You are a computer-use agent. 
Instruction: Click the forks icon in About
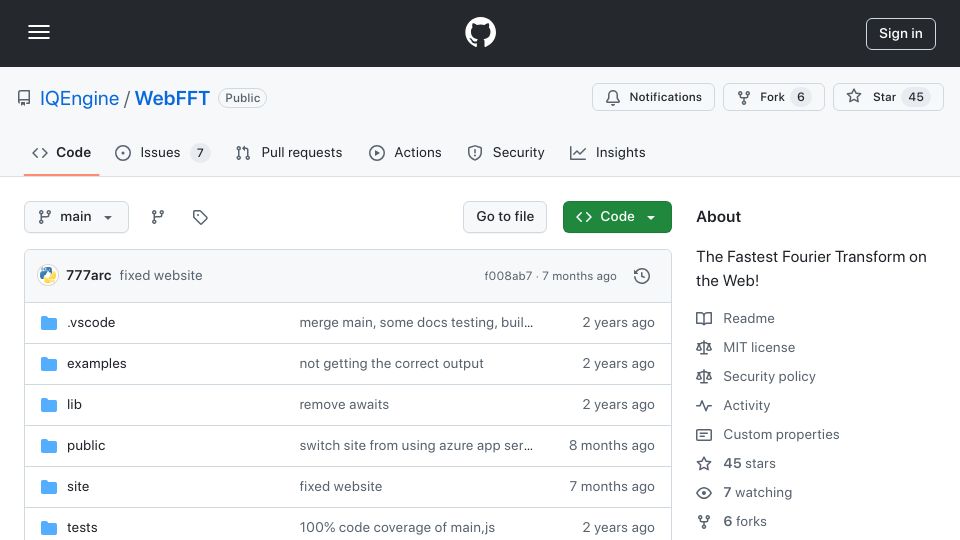(x=704, y=522)
